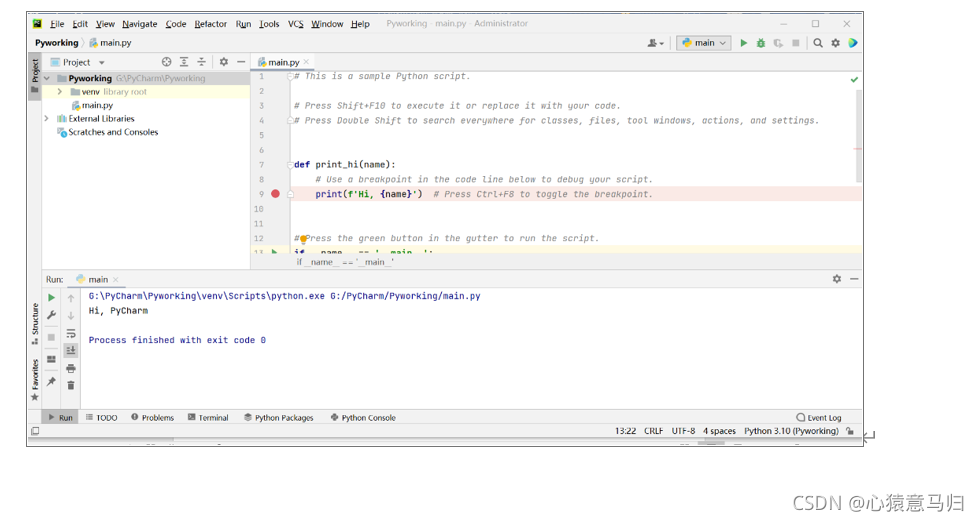Open the main run configuration dropdown
Viewport: 979px width, 521px height.
704,43
